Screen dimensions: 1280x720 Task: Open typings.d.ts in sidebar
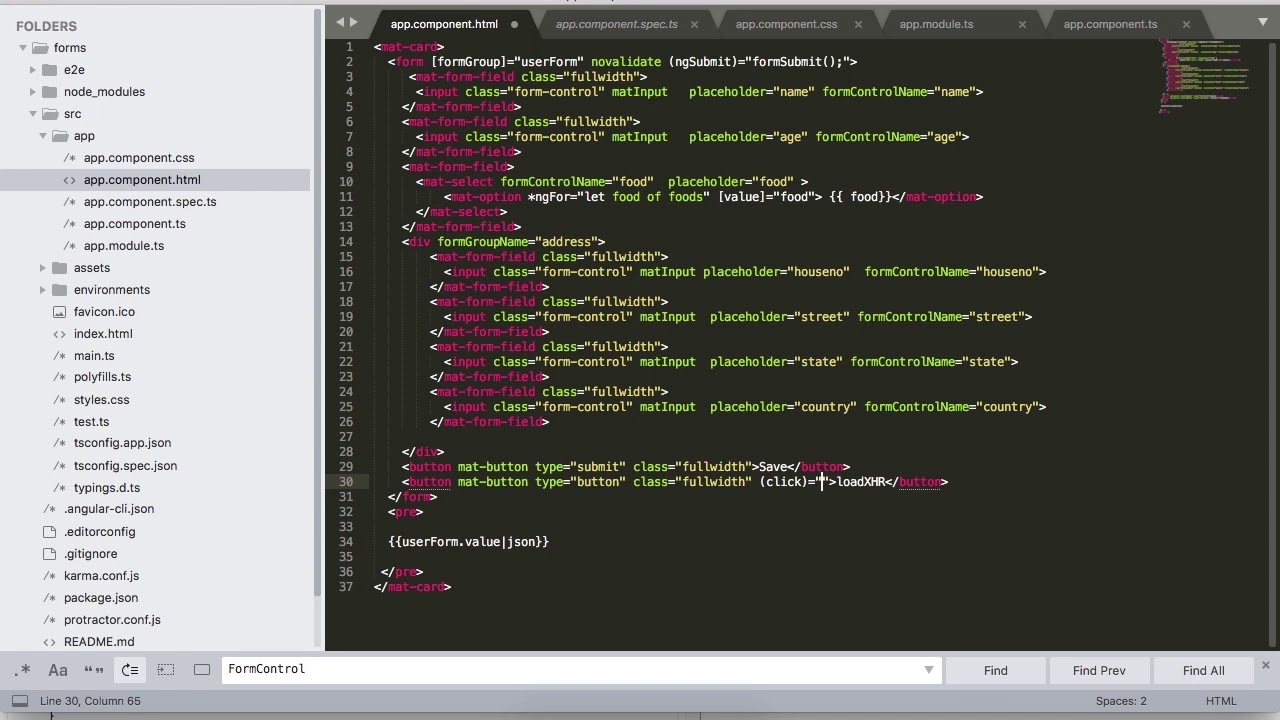point(107,488)
